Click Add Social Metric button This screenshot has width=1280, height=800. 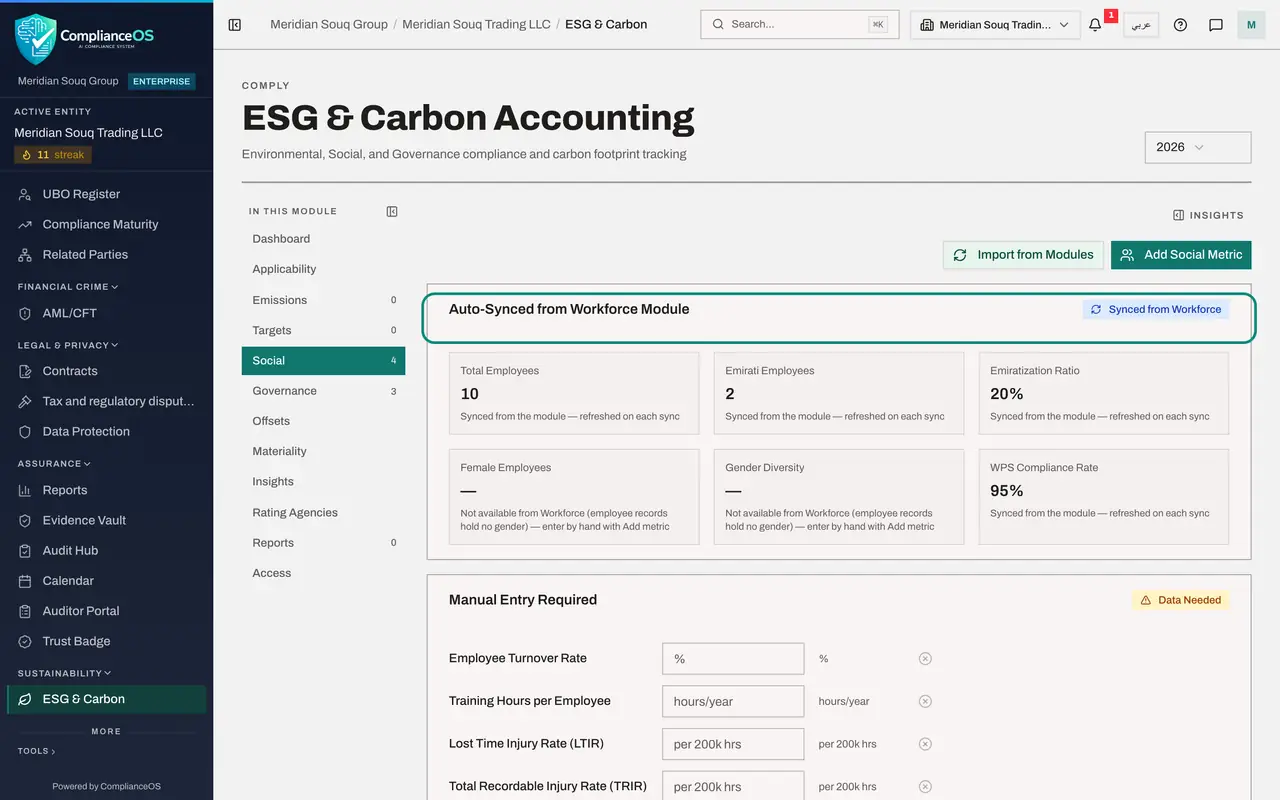[x=1181, y=255]
